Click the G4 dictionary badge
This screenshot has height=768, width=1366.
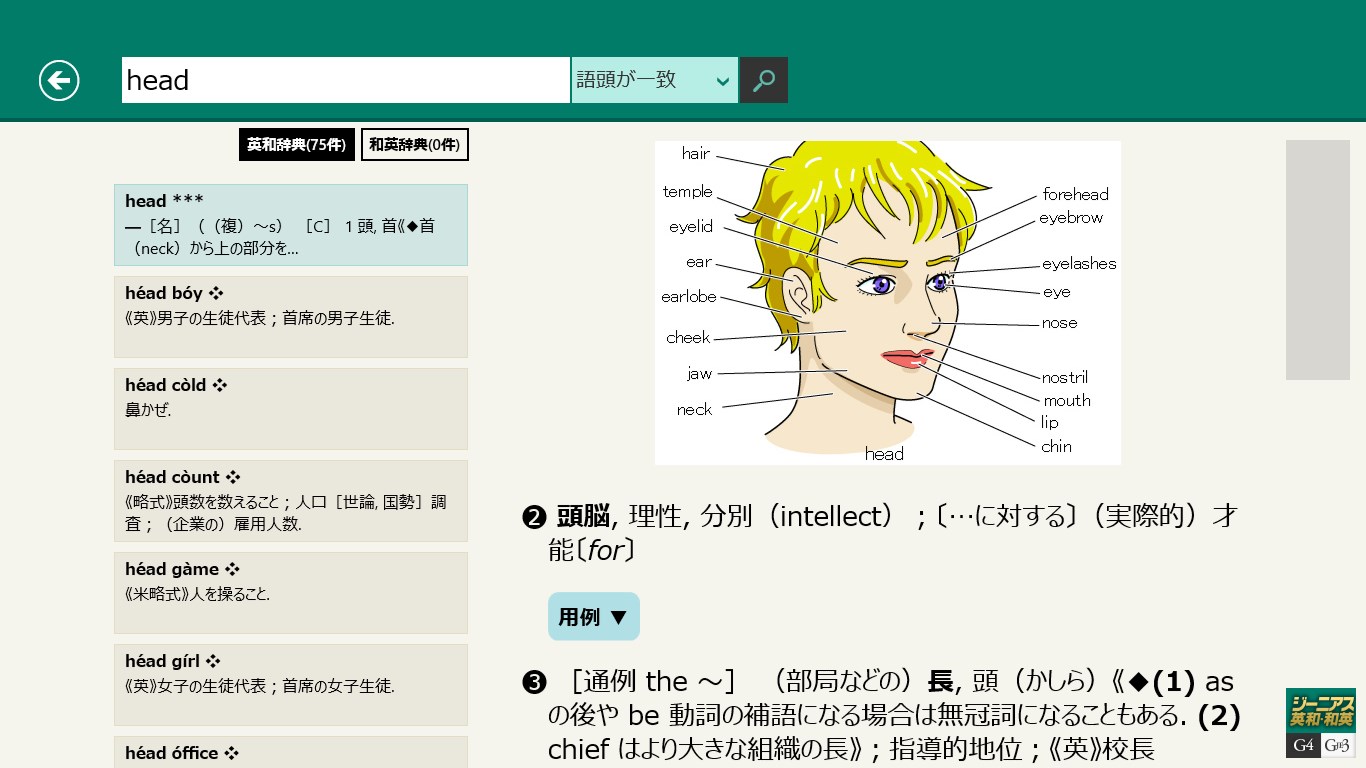(1303, 746)
